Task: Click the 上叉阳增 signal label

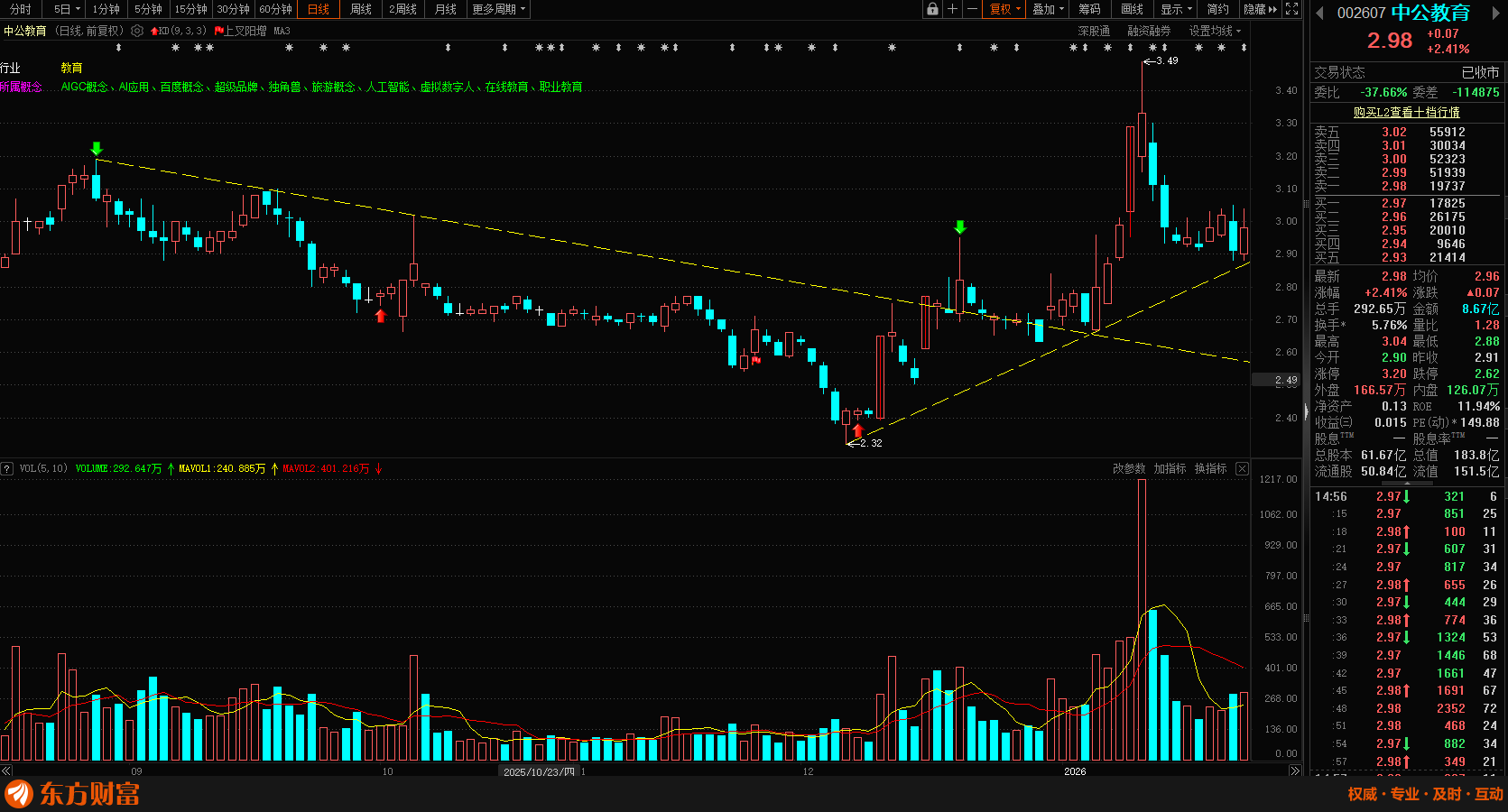Action: click(245, 31)
